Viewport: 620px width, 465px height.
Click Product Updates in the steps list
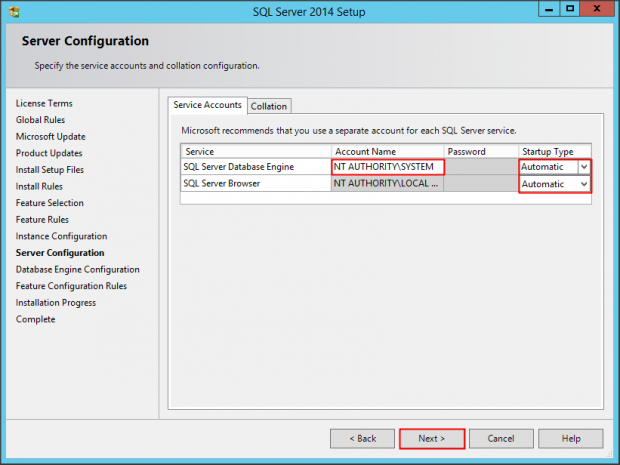49,153
